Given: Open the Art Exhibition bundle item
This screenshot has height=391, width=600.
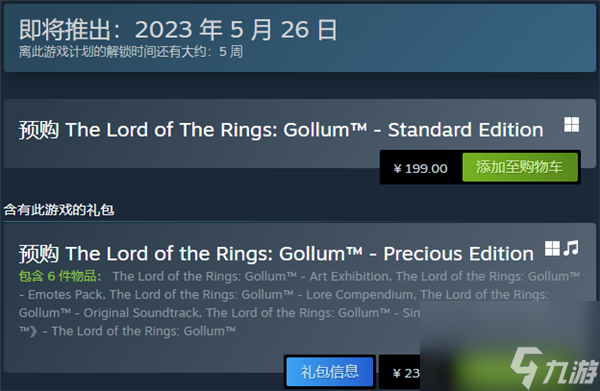Looking at the screenshot, I should pyautogui.click(x=251, y=276).
